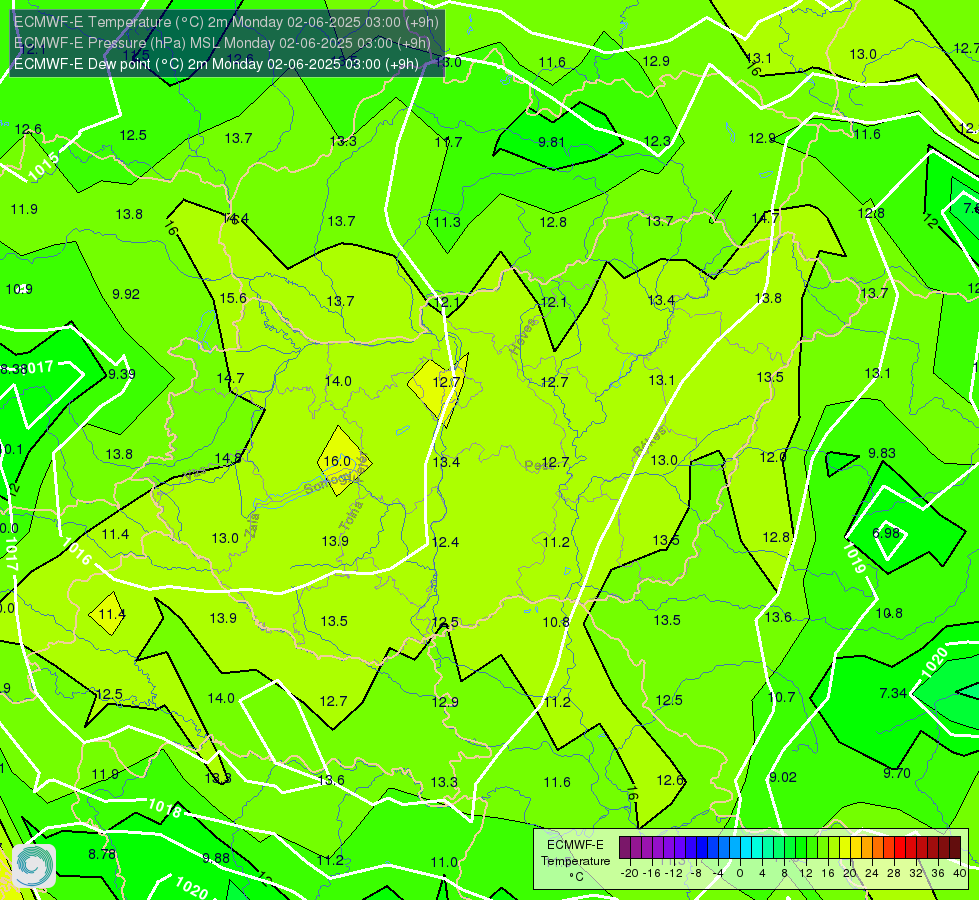Click the Heves county label
Screen dimensions: 979x900
[x=523, y=336]
